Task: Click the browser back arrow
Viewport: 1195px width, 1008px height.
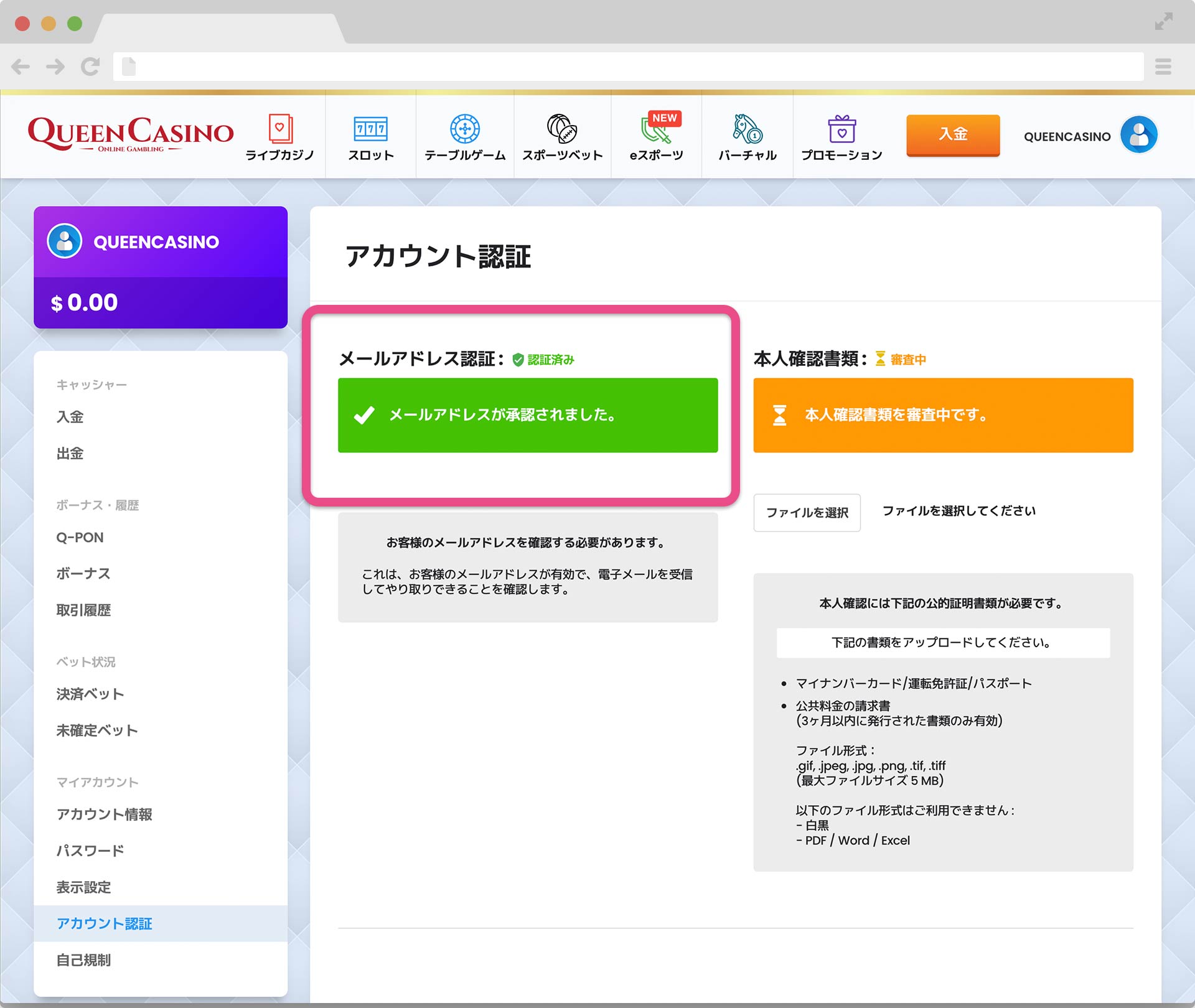Action: 21,67
